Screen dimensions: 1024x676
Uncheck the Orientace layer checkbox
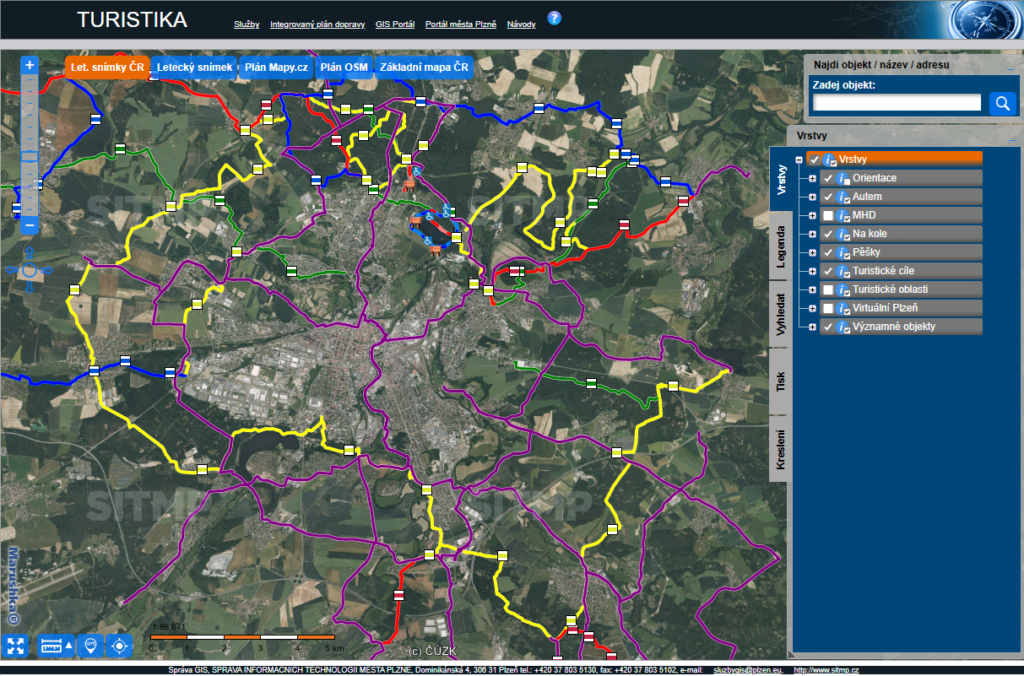[828, 178]
